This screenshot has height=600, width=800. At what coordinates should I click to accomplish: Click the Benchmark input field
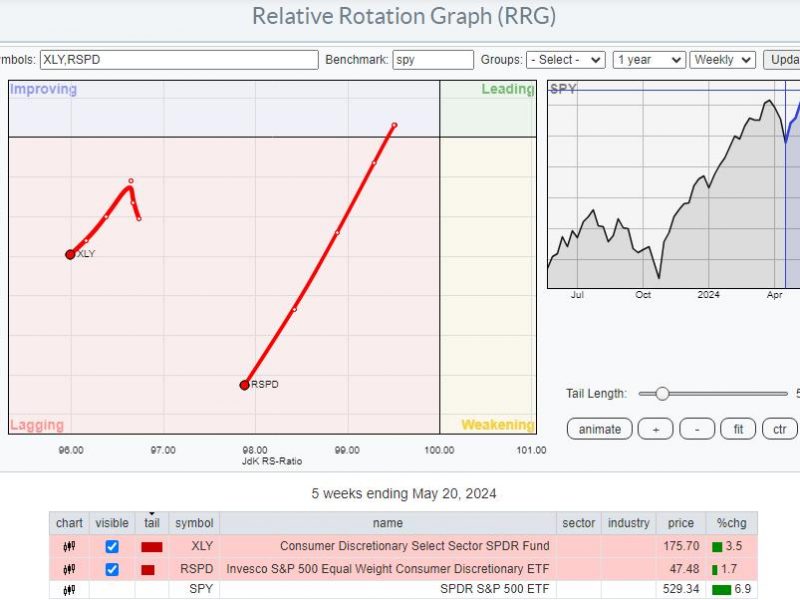click(433, 60)
